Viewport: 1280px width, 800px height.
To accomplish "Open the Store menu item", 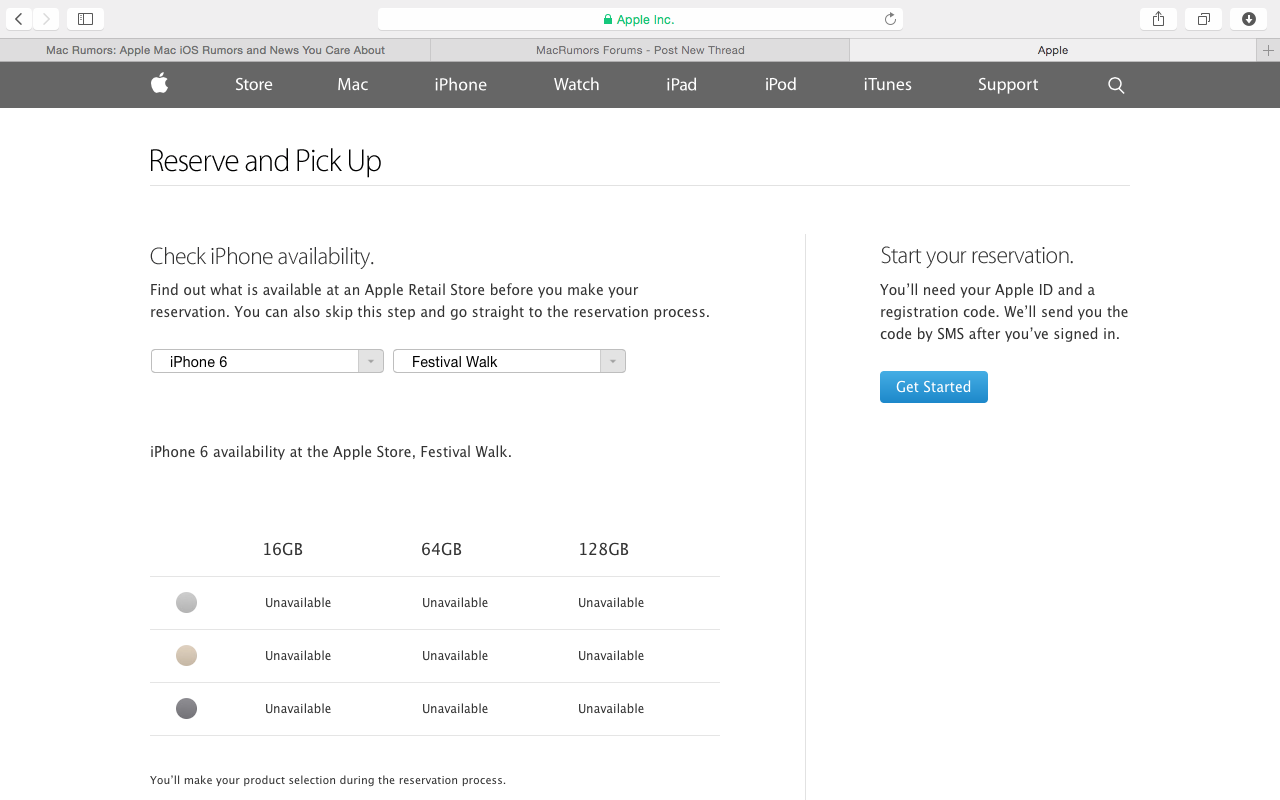I will pyautogui.click(x=254, y=85).
